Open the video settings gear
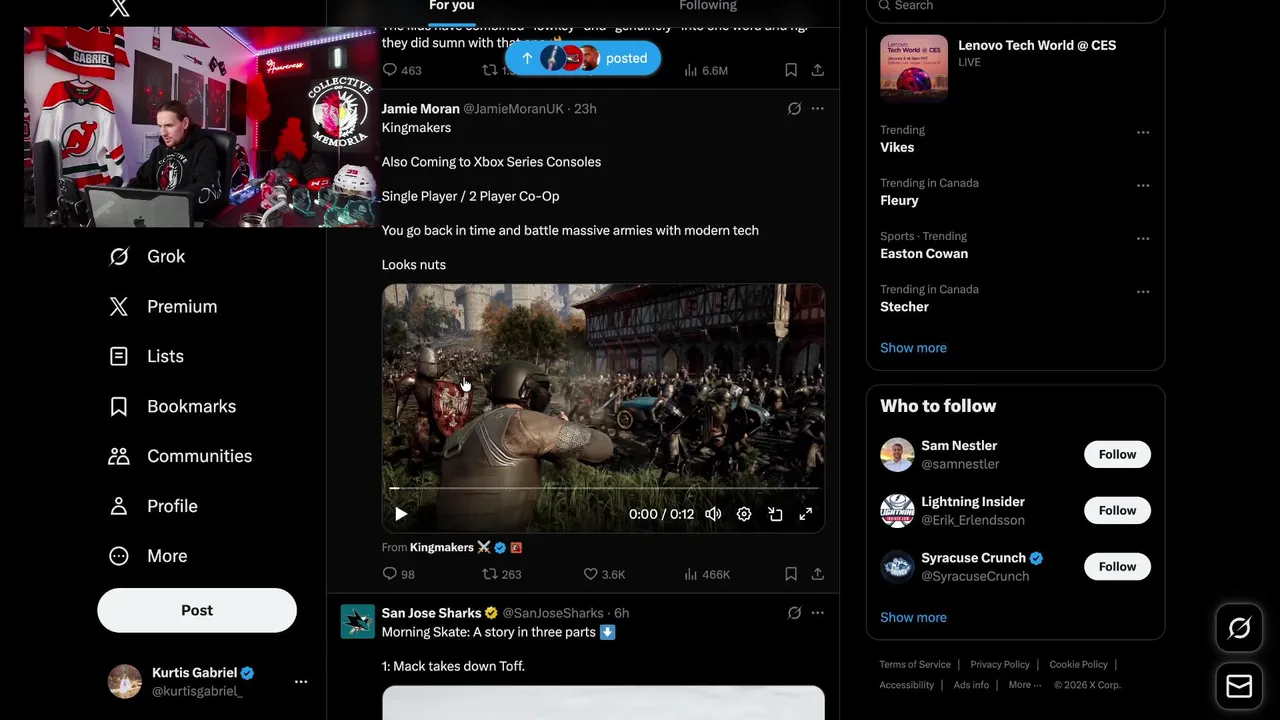Viewport: 1280px width, 720px height. (744, 514)
